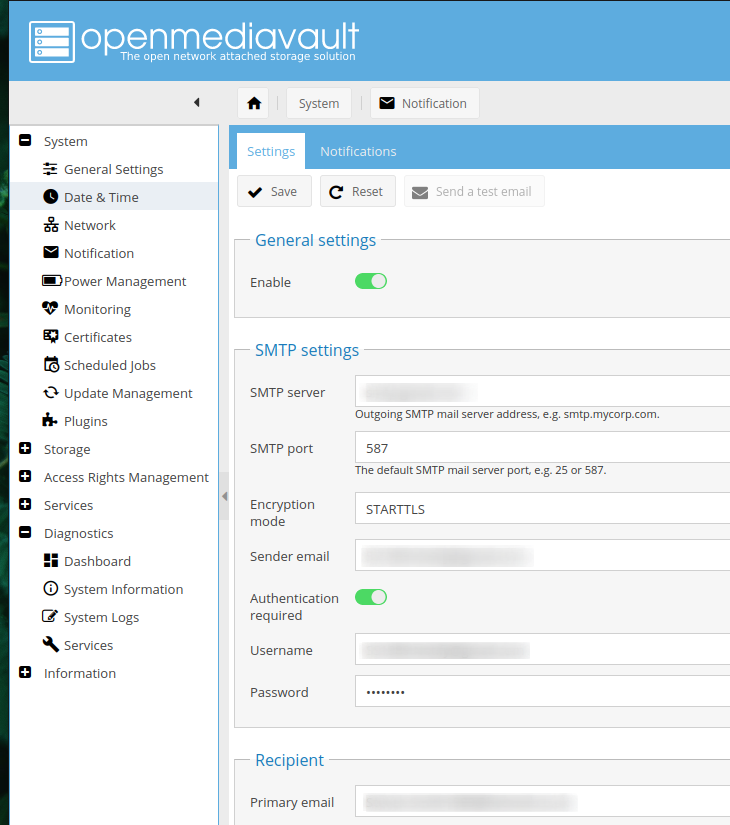
Task: Toggle the Enable notifications switch
Action: (371, 281)
